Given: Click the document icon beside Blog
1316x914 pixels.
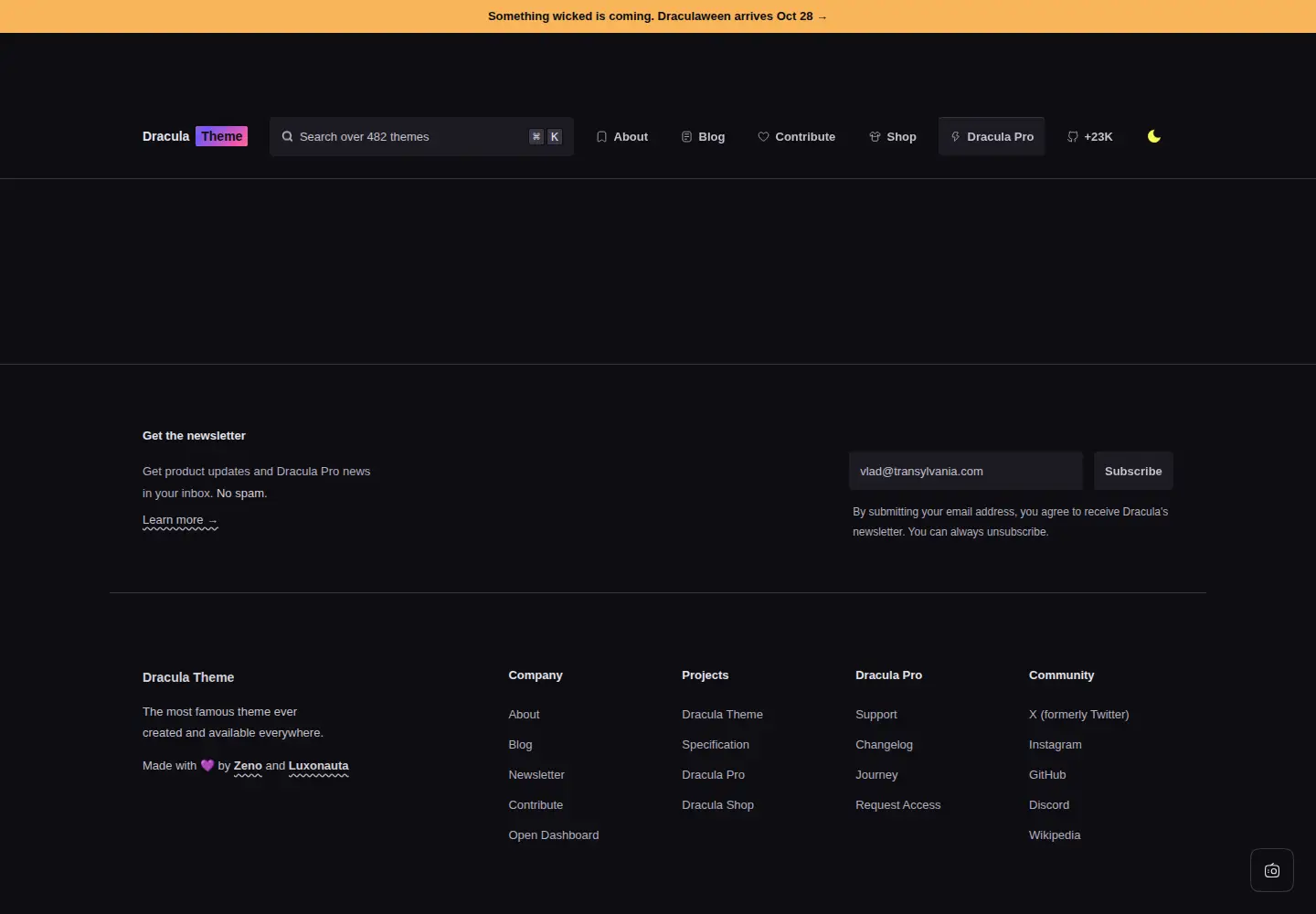Looking at the screenshot, I should [686, 137].
